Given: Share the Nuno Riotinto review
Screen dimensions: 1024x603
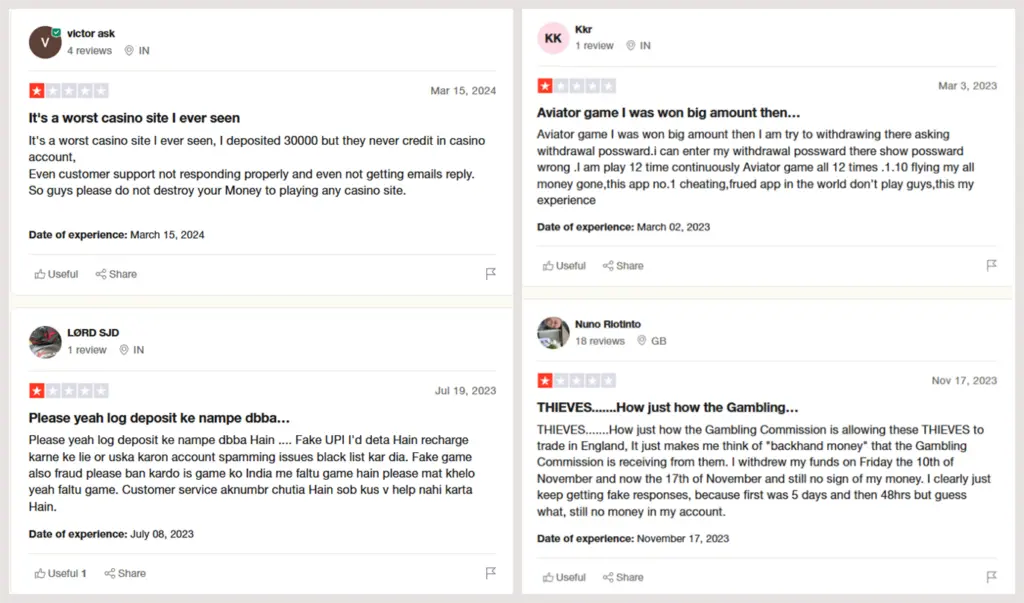Looking at the screenshot, I should point(623,577).
